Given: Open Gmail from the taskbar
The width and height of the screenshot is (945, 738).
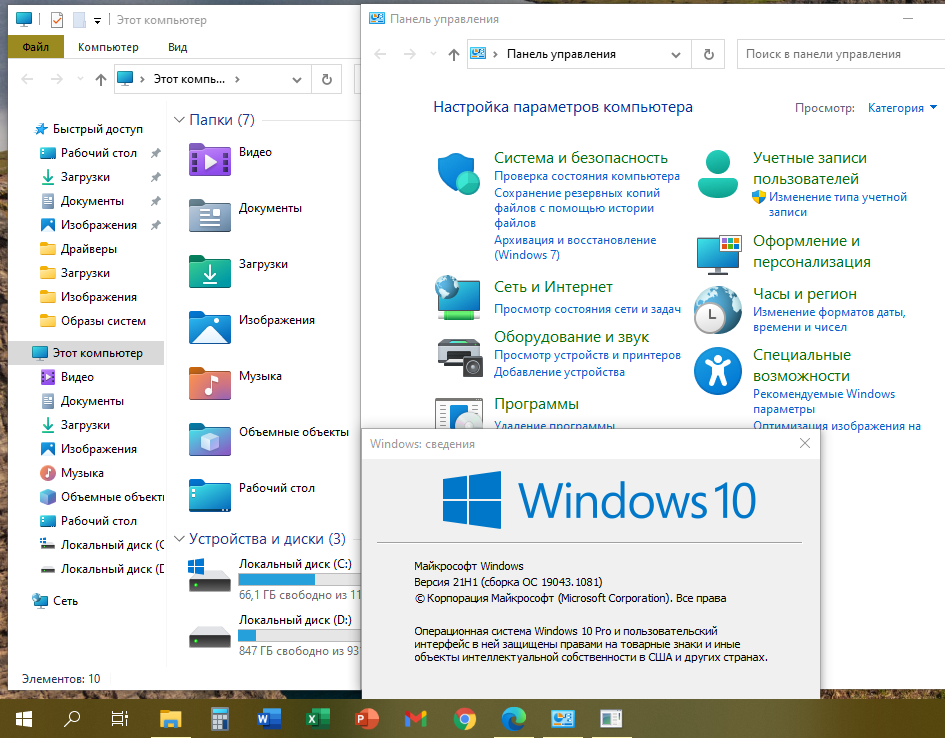Looking at the screenshot, I should [416, 718].
